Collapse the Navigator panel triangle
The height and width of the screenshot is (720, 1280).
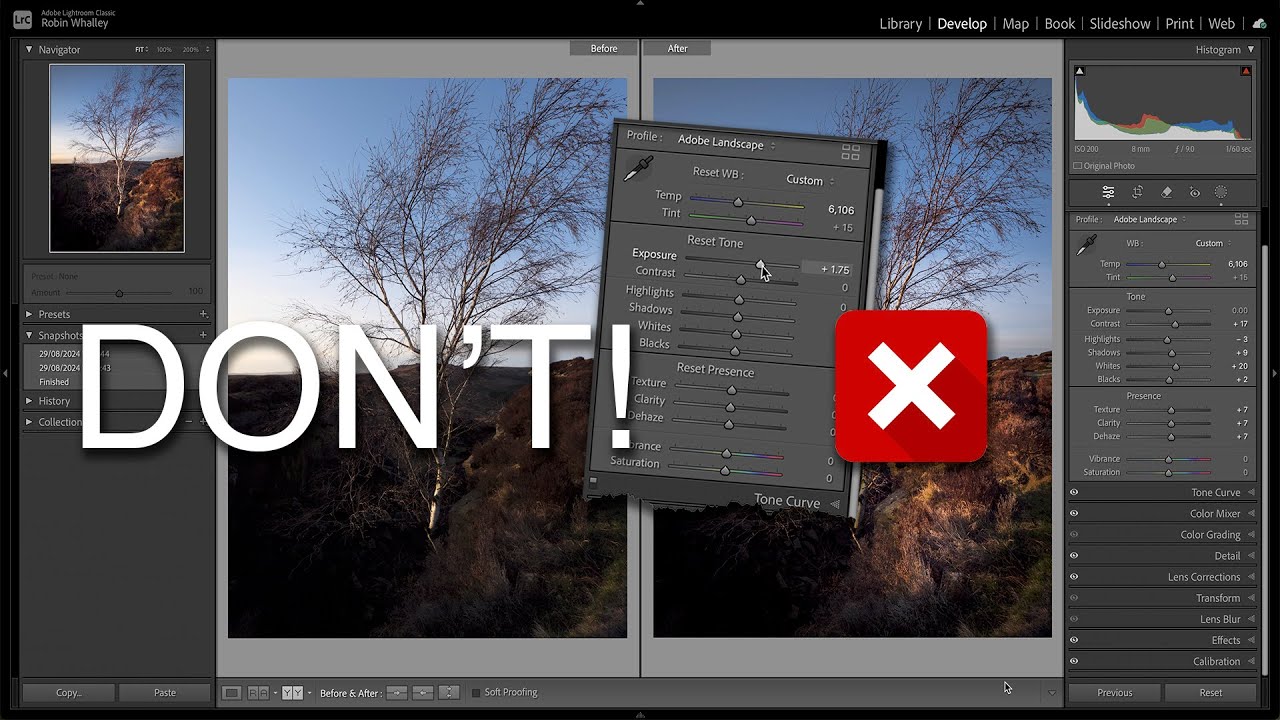point(29,49)
